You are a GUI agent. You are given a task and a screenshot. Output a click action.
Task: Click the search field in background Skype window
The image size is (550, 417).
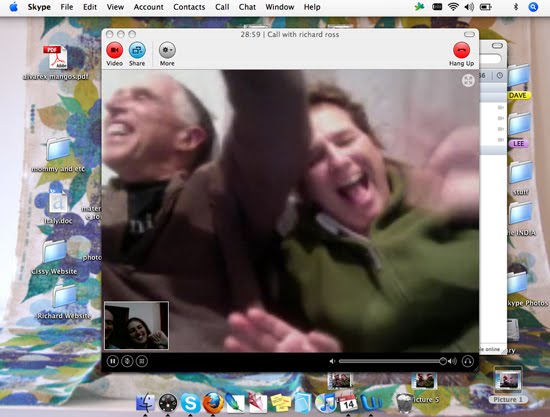490,59
